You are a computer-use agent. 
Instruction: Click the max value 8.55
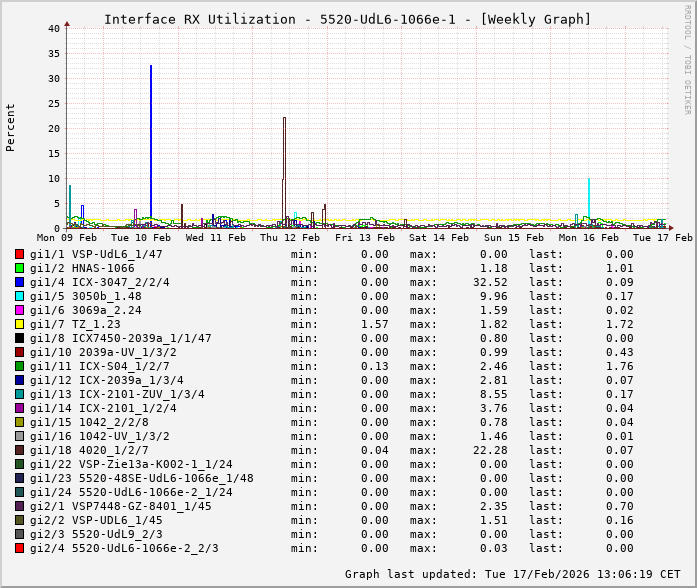coord(493,394)
